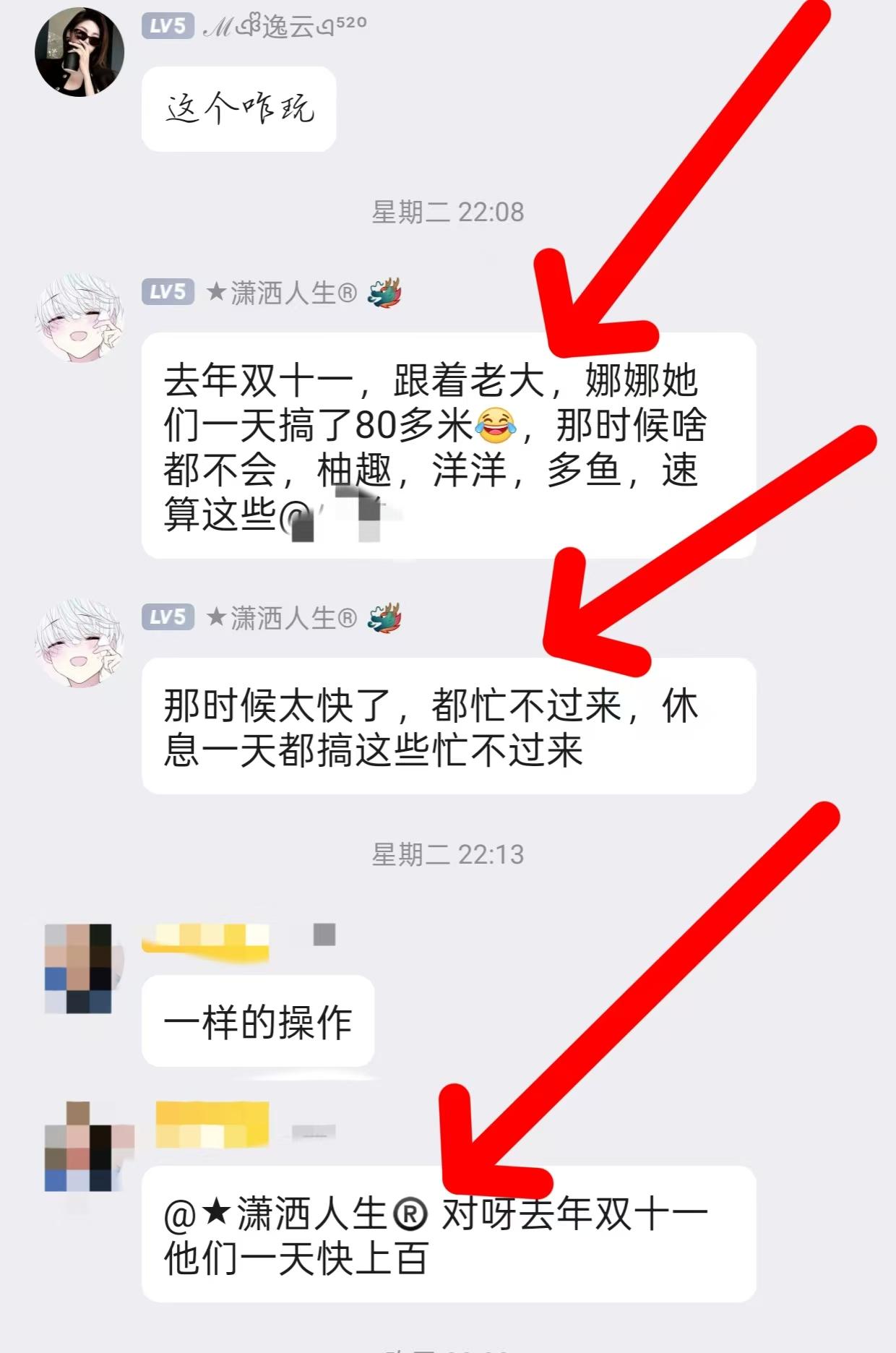Tap first white-haired anime avatar
896x1353 pixels.
coord(79,317)
